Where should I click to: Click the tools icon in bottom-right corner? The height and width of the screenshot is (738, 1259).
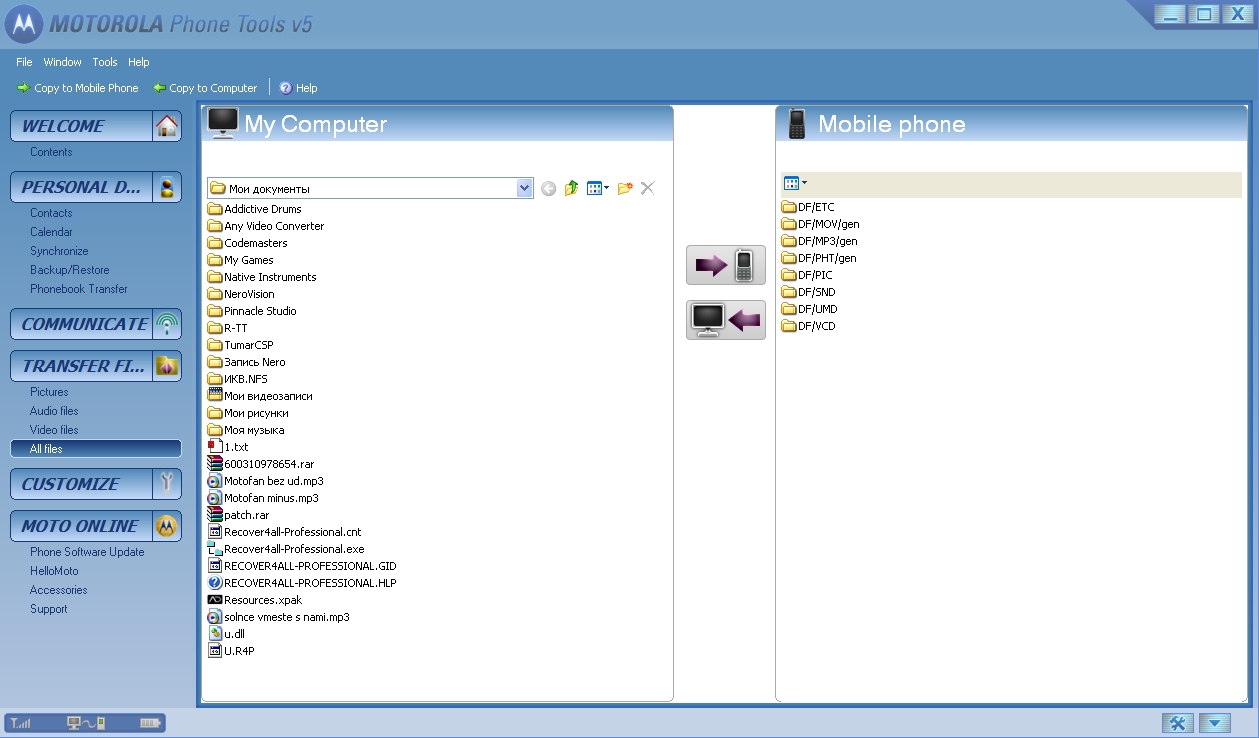pos(1177,723)
